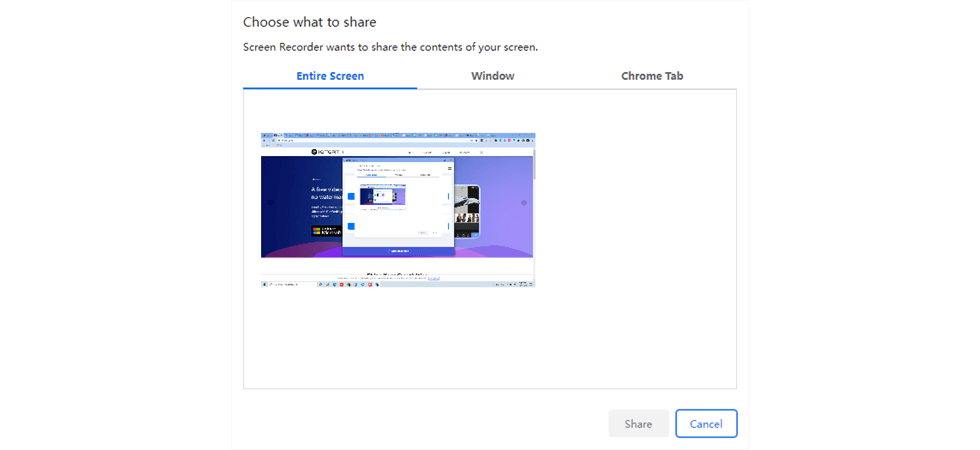Select the entire screen preview thumbnail
The width and height of the screenshot is (980, 450).
tap(398, 209)
